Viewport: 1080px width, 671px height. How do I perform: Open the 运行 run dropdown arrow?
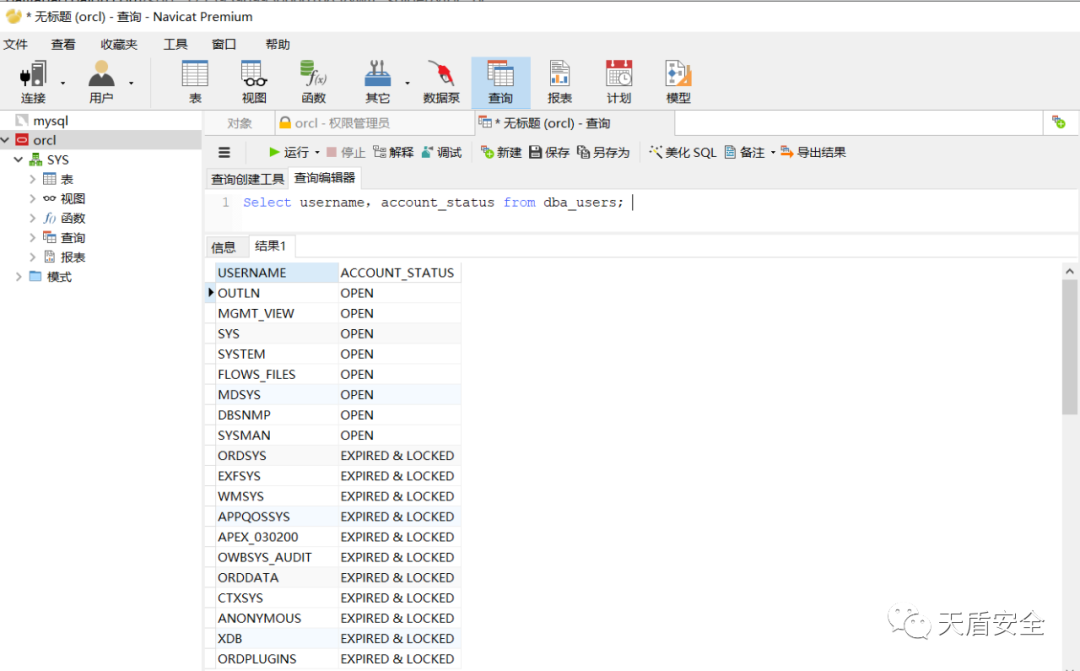point(317,153)
